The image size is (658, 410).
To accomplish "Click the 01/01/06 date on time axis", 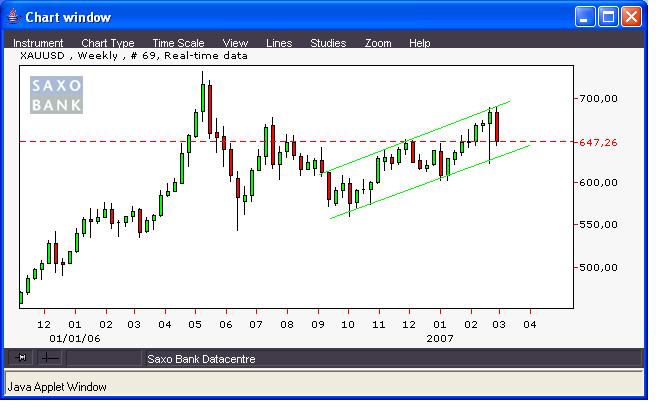I will [x=59, y=338].
